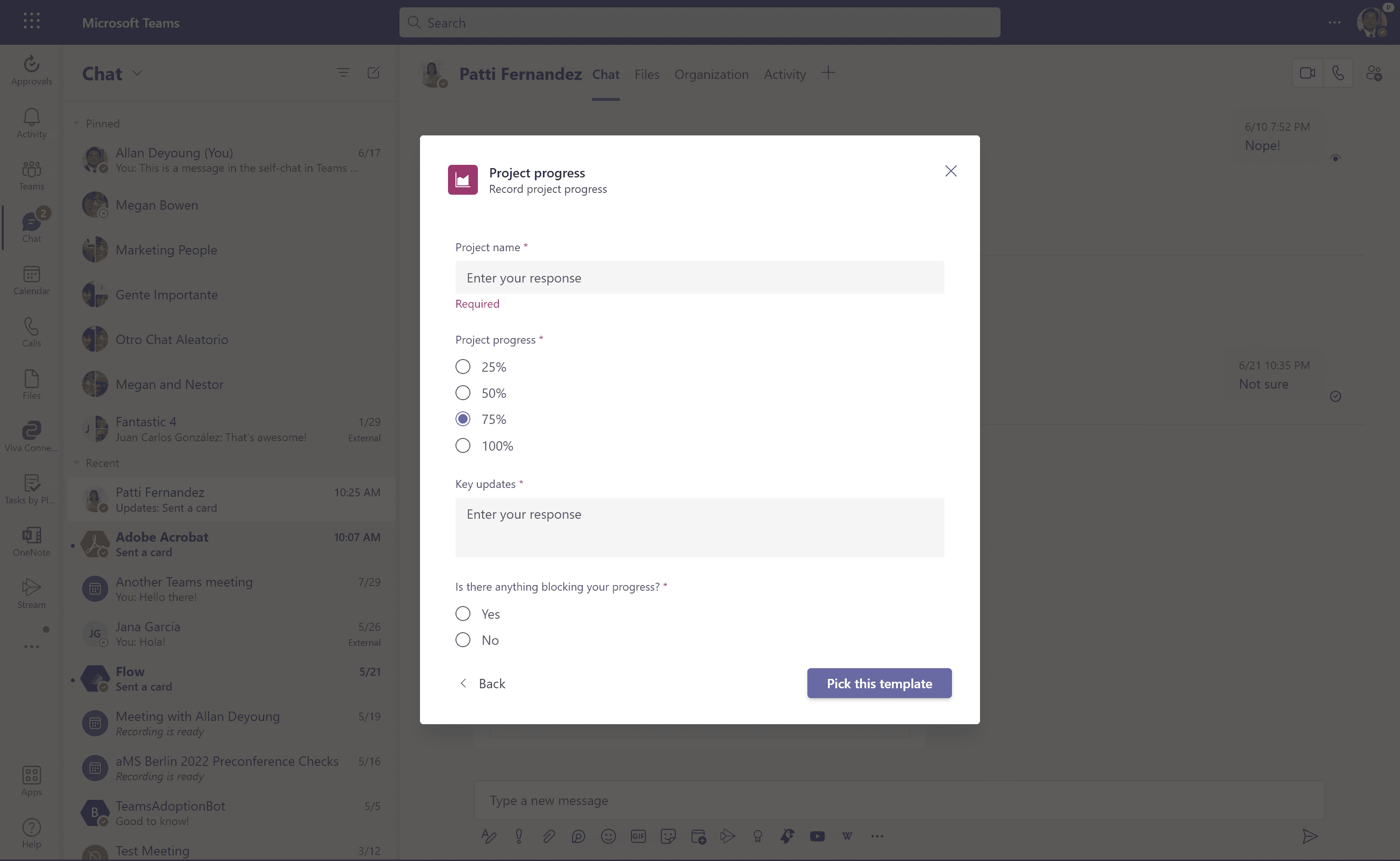Choose Yes for blocking progress

(462, 614)
